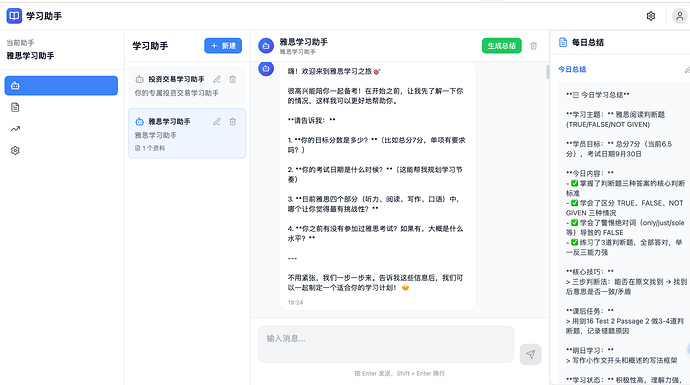Select the 今日总结 tab

point(572,69)
